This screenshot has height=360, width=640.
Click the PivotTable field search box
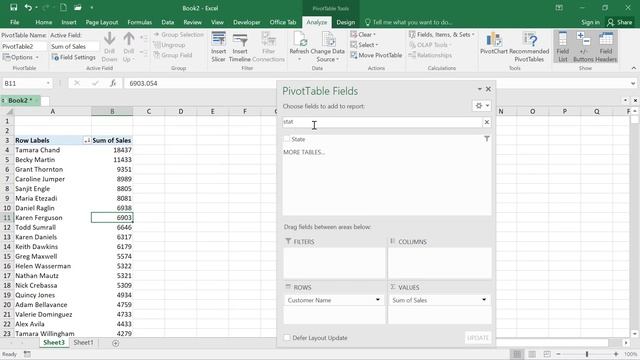382,122
